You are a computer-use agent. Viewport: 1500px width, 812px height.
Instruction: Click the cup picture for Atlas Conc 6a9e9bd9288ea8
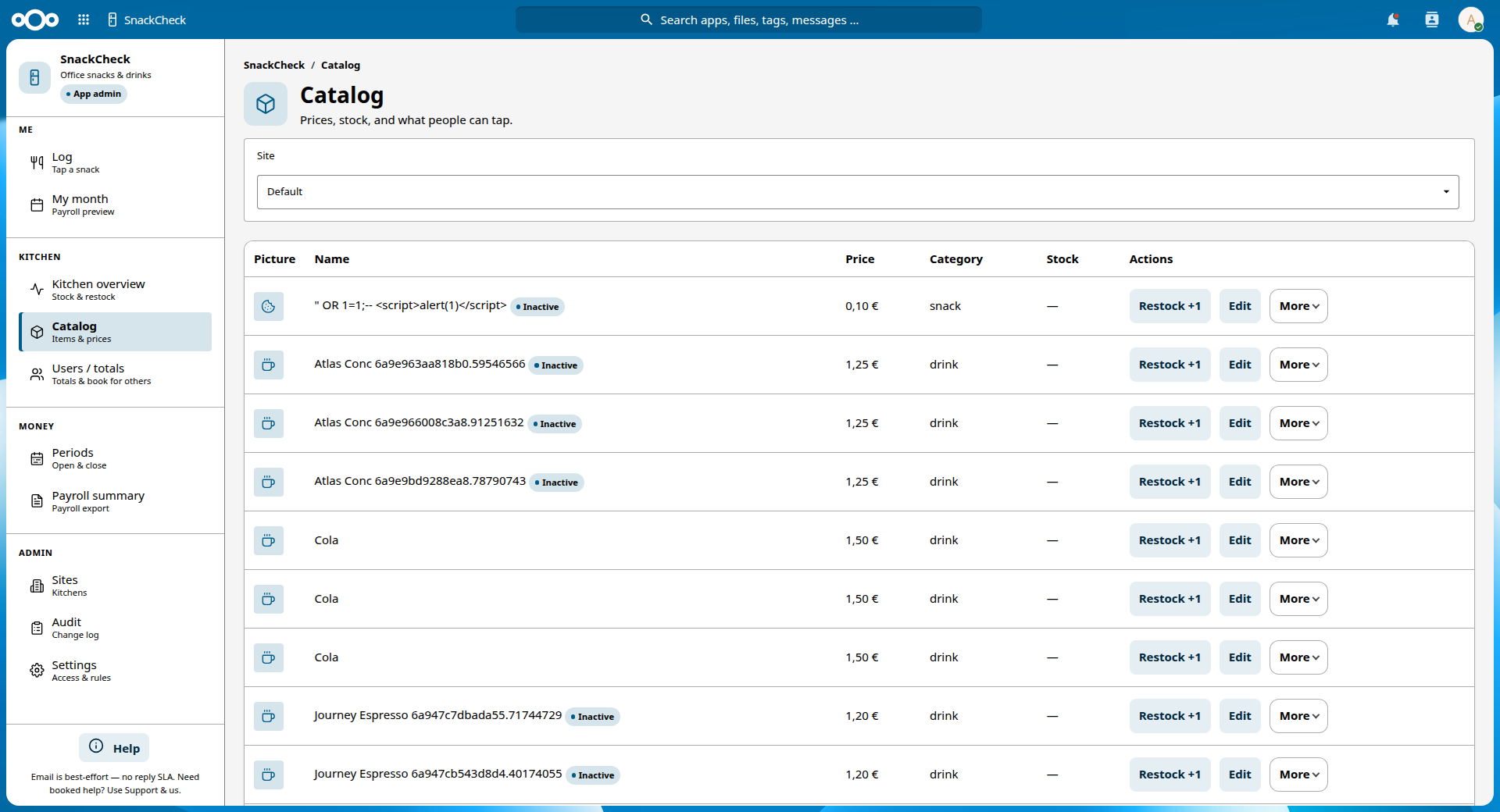(x=269, y=482)
